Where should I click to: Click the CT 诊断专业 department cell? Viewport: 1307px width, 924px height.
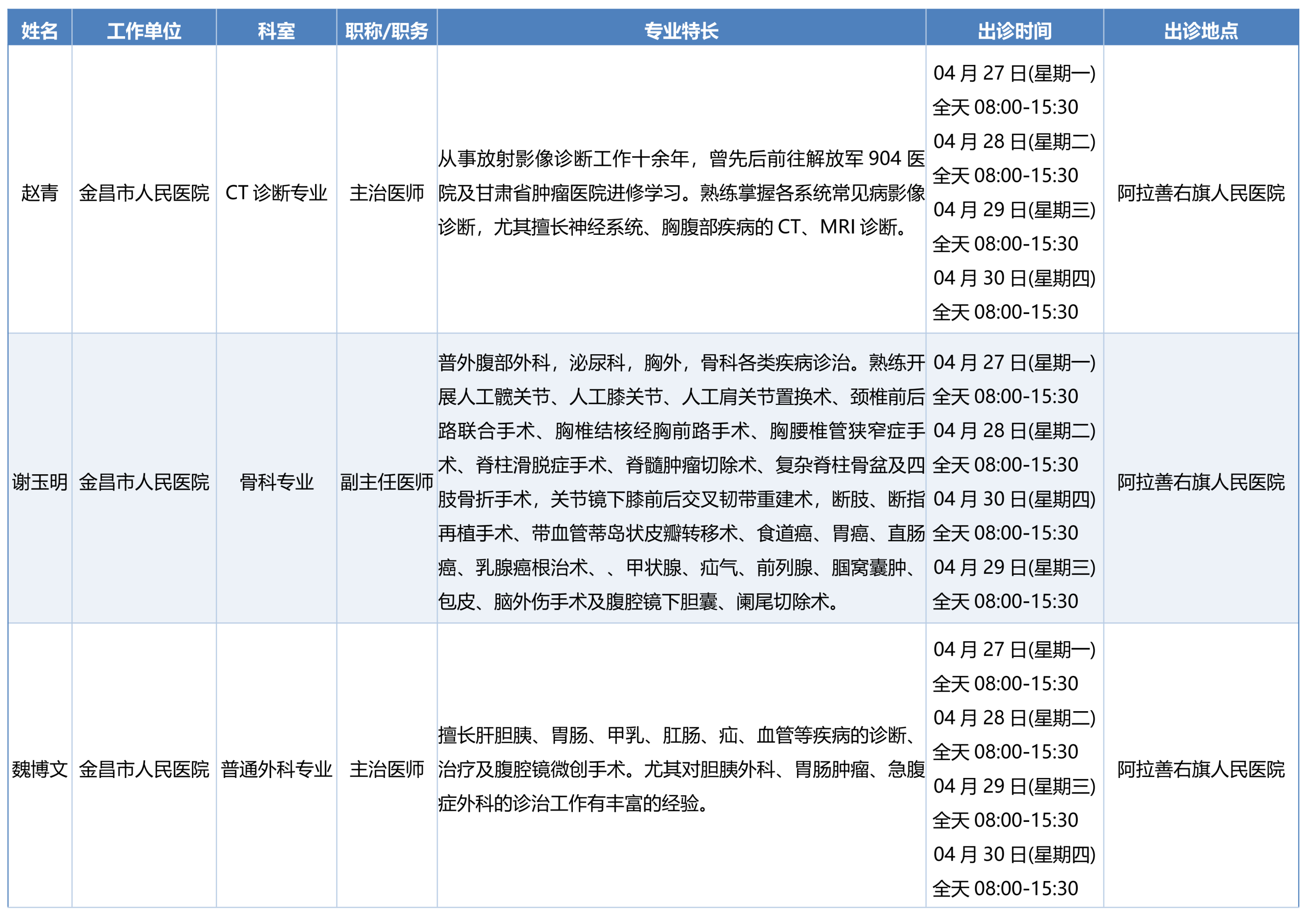276,193
